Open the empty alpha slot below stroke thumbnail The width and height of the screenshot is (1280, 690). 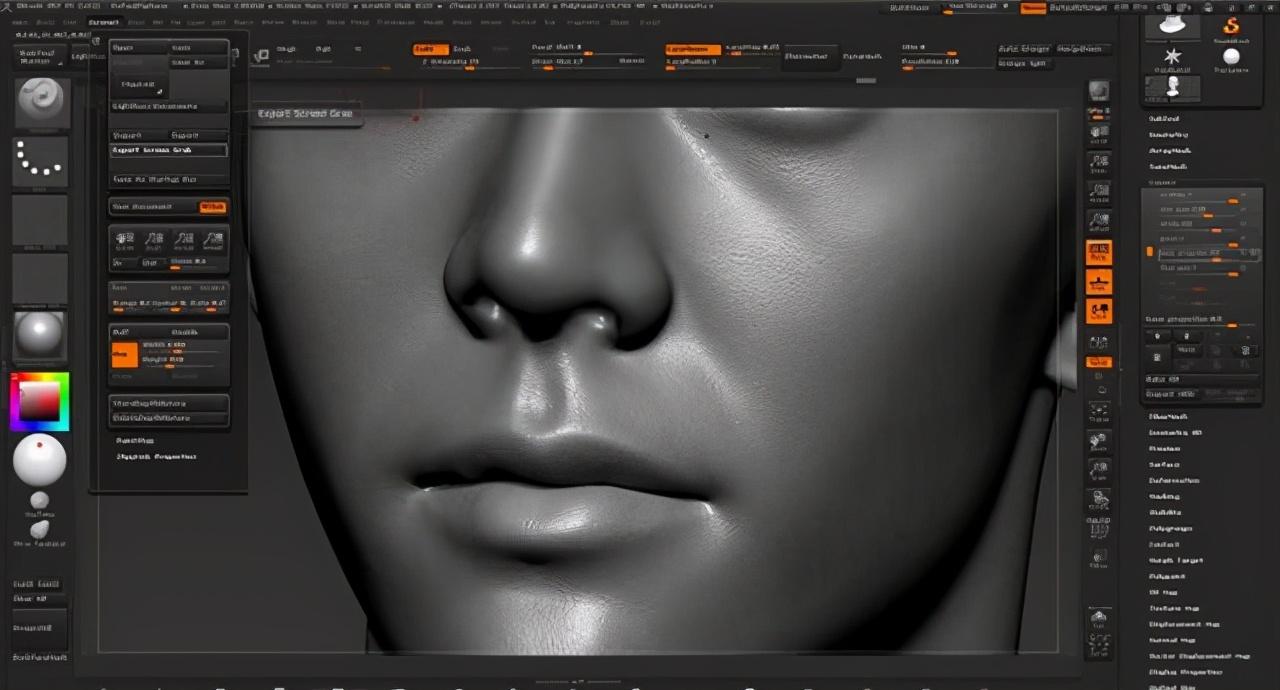point(41,220)
